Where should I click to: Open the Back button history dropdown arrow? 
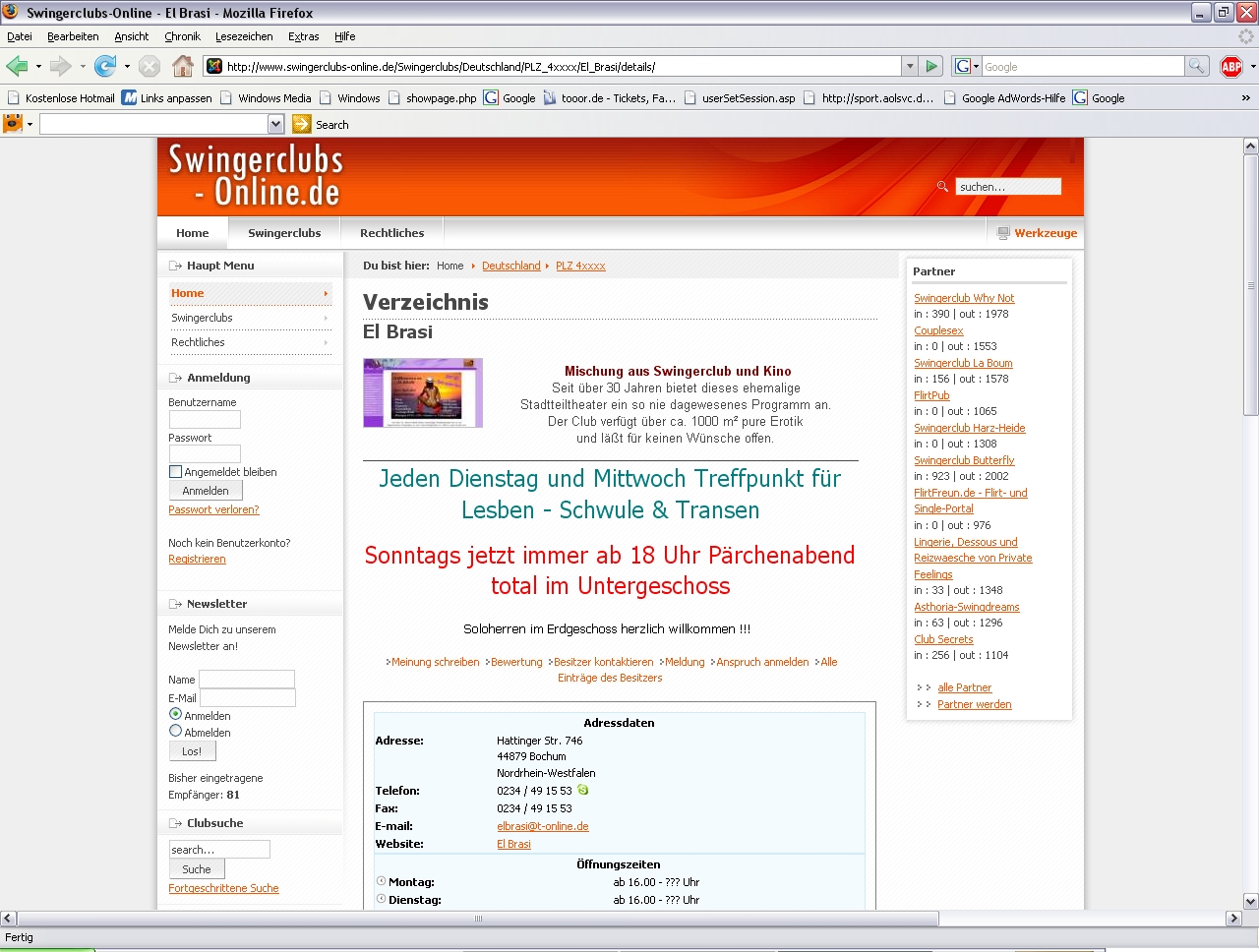coord(38,67)
